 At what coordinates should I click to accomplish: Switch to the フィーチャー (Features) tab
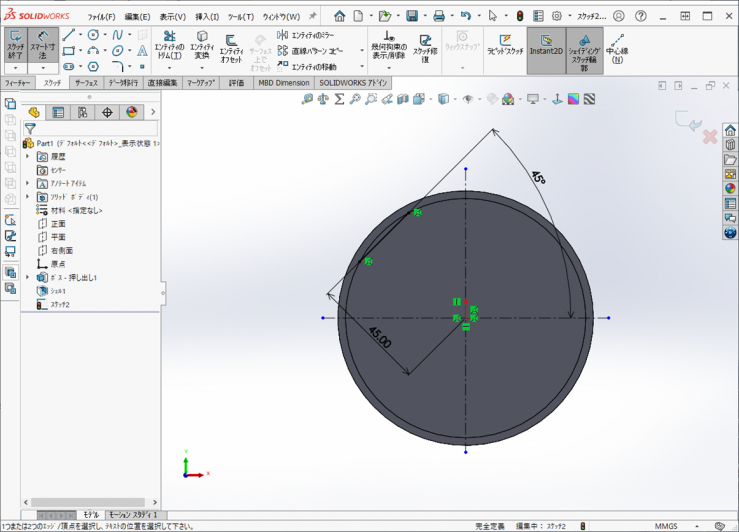coord(17,83)
